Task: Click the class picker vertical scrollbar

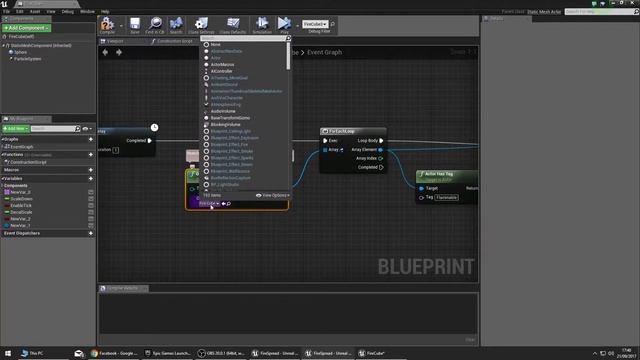Action: coord(289,56)
